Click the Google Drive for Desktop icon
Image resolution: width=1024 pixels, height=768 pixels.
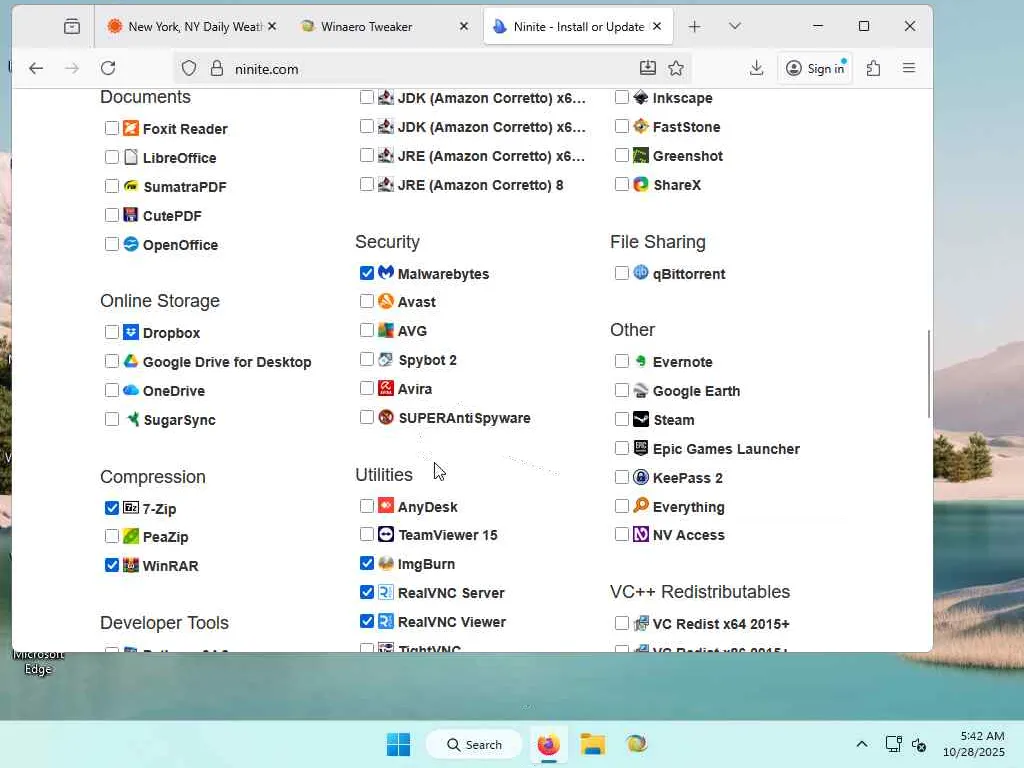[131, 361]
